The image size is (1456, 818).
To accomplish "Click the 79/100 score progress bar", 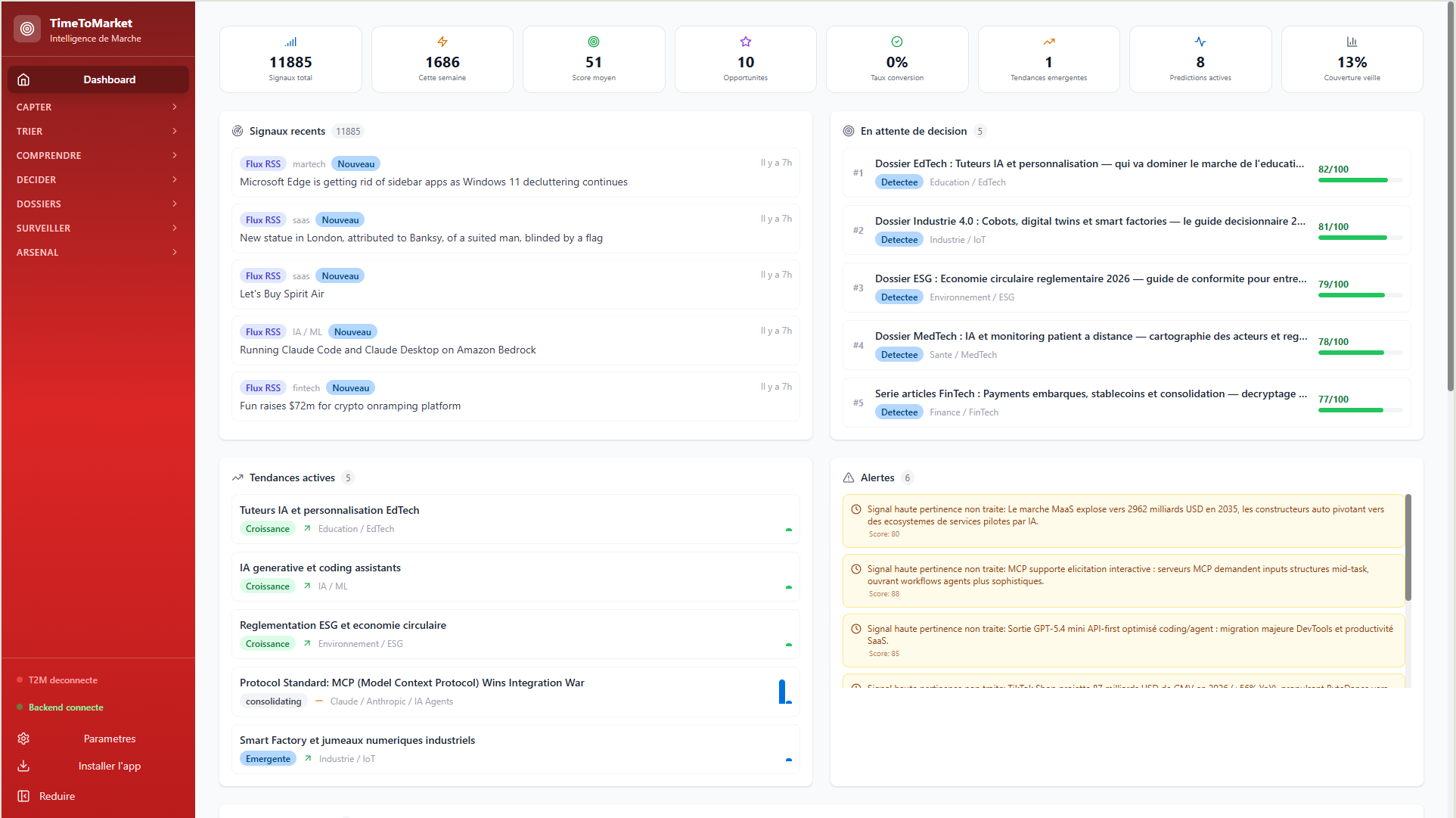I will pyautogui.click(x=1360, y=295).
